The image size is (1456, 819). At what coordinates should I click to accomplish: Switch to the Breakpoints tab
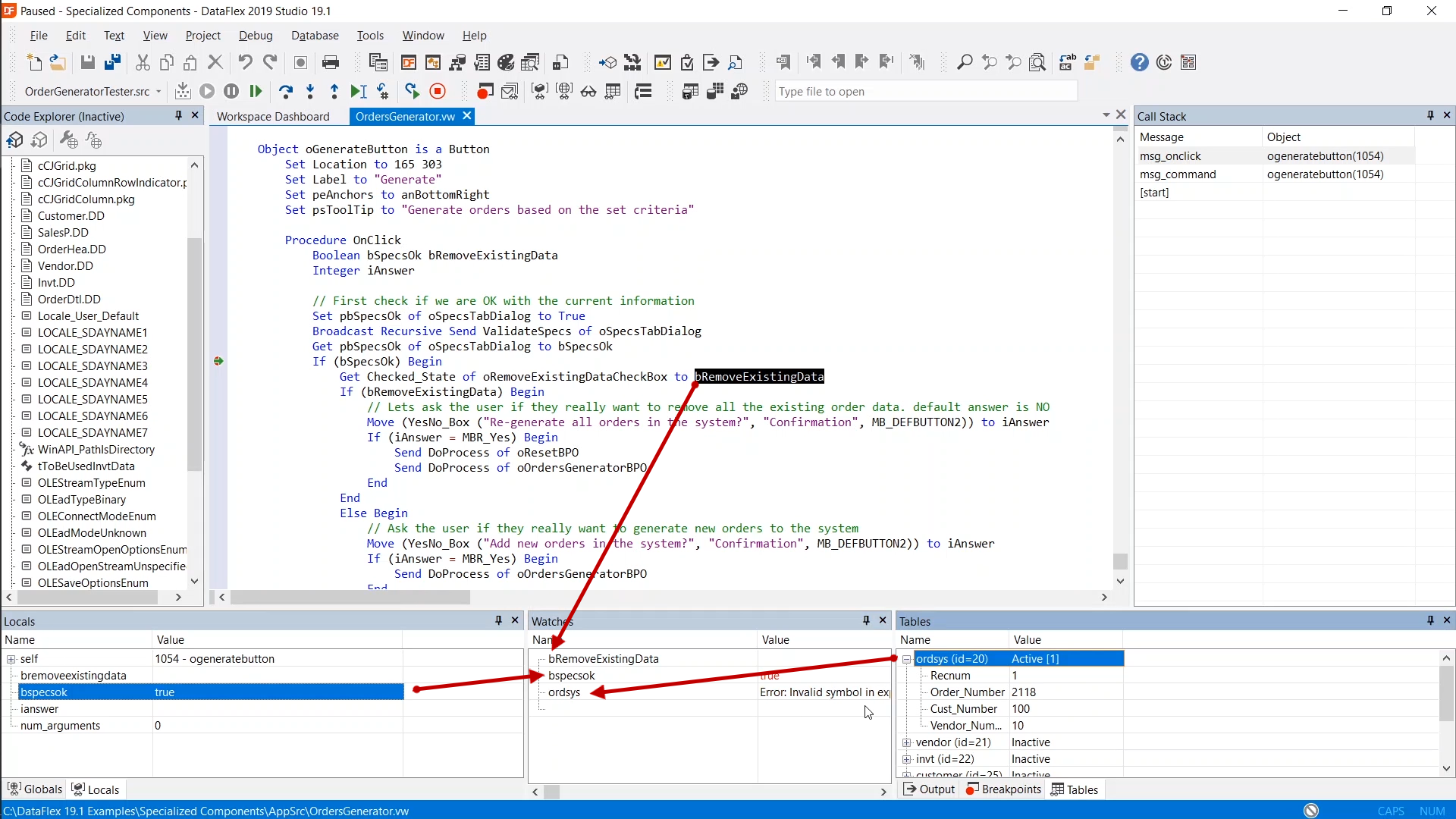(1003, 789)
